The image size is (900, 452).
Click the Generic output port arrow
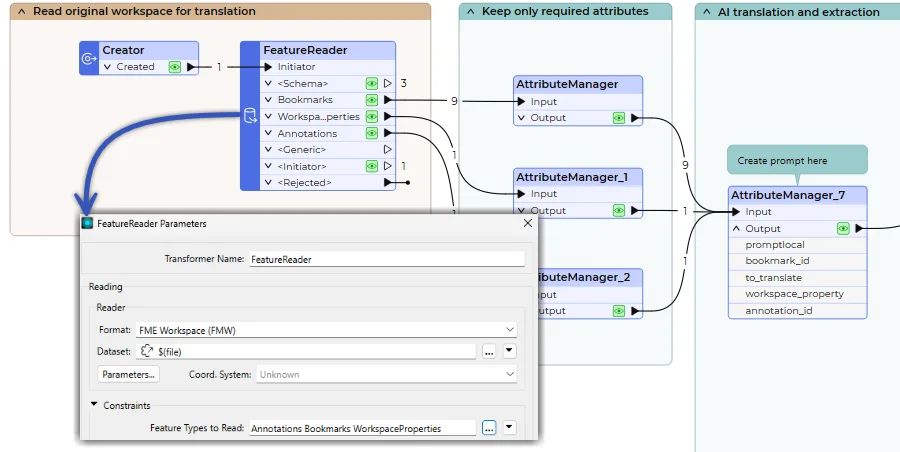[x=388, y=150]
